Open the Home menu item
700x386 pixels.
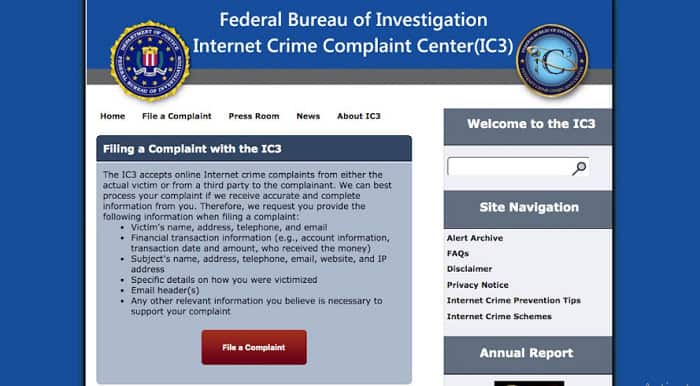click(x=112, y=116)
